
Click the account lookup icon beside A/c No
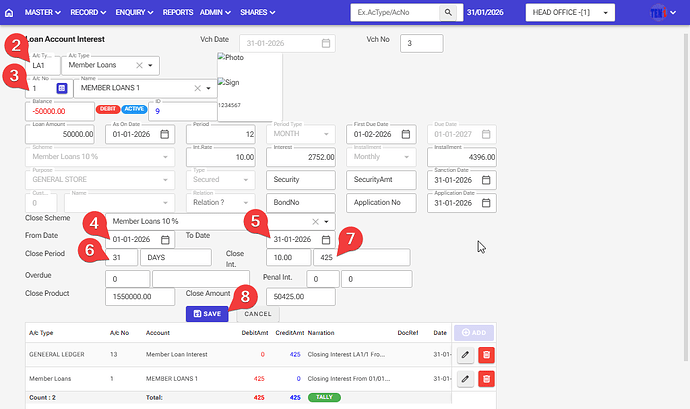(x=62, y=89)
